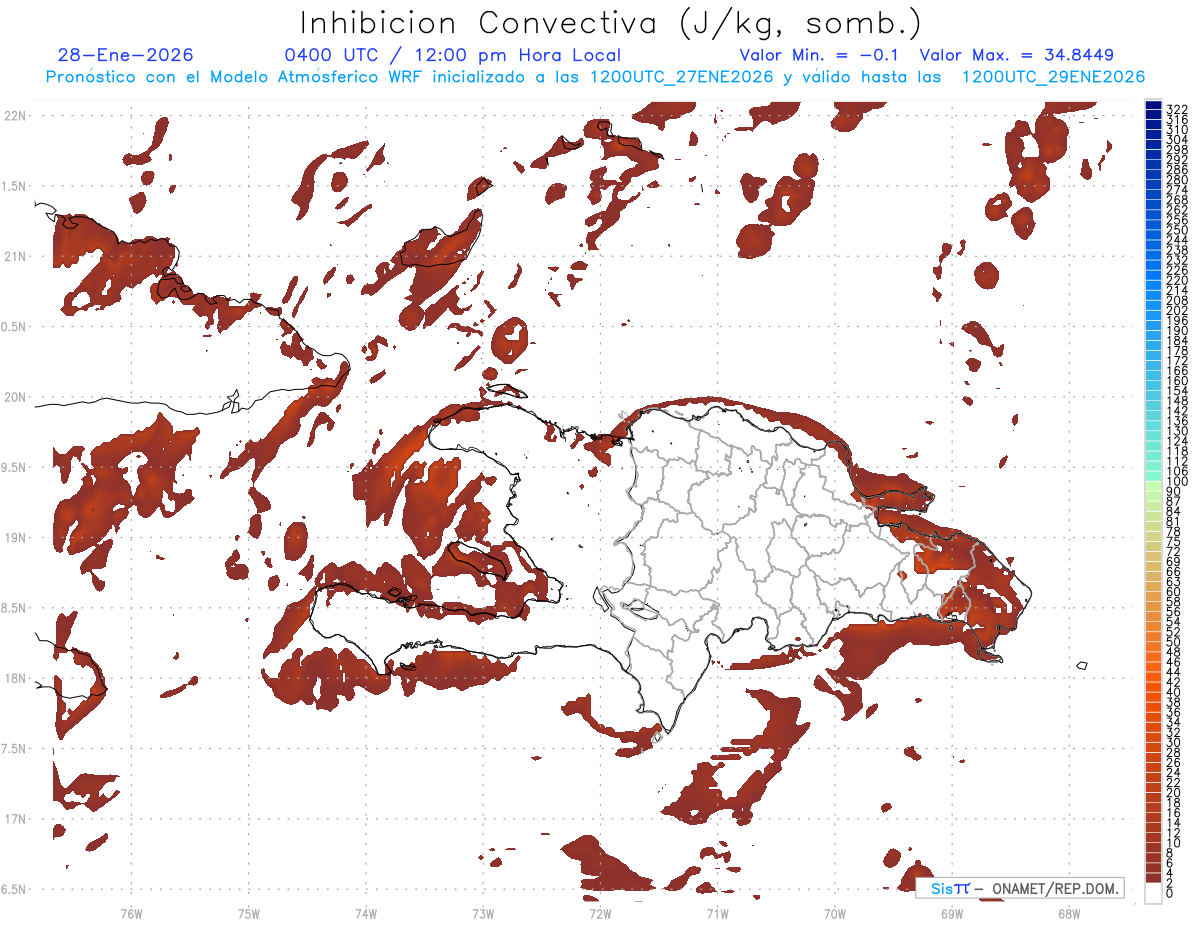Click the date label '28-Ene-2026'

[x=126, y=55]
